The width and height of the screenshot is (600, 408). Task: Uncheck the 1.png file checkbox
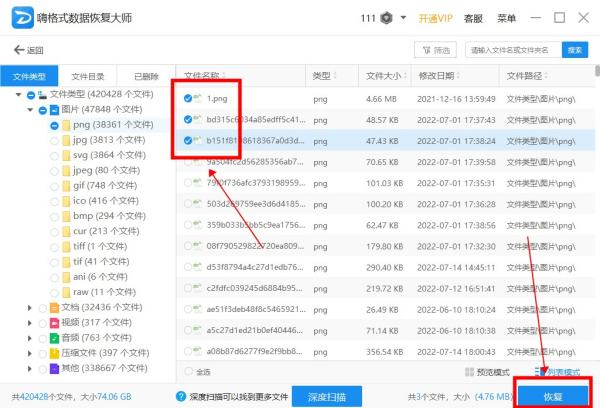(189, 98)
